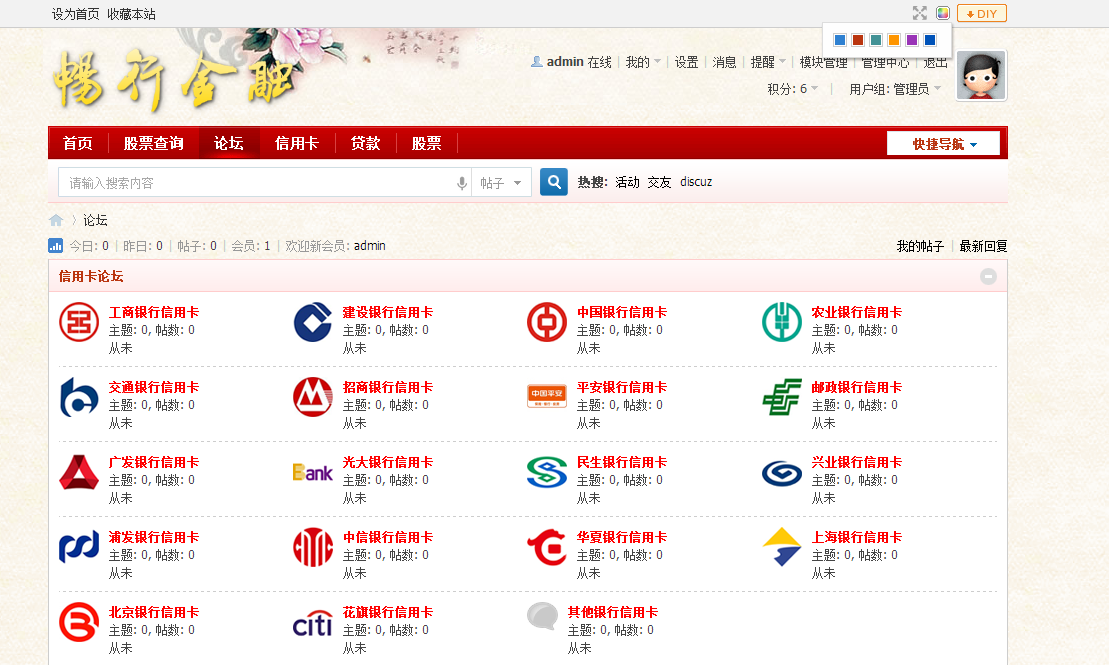Click the search input field
The width and height of the screenshot is (1109, 665).
257,183
